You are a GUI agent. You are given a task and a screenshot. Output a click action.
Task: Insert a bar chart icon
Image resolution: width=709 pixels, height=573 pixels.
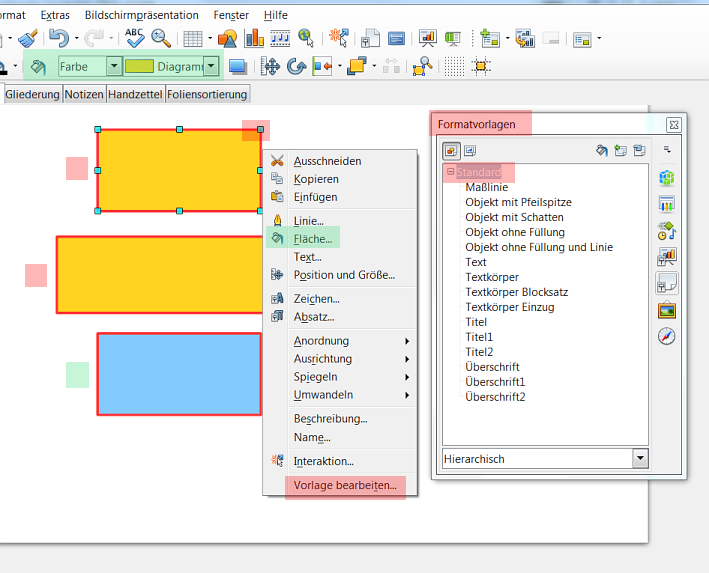(254, 38)
